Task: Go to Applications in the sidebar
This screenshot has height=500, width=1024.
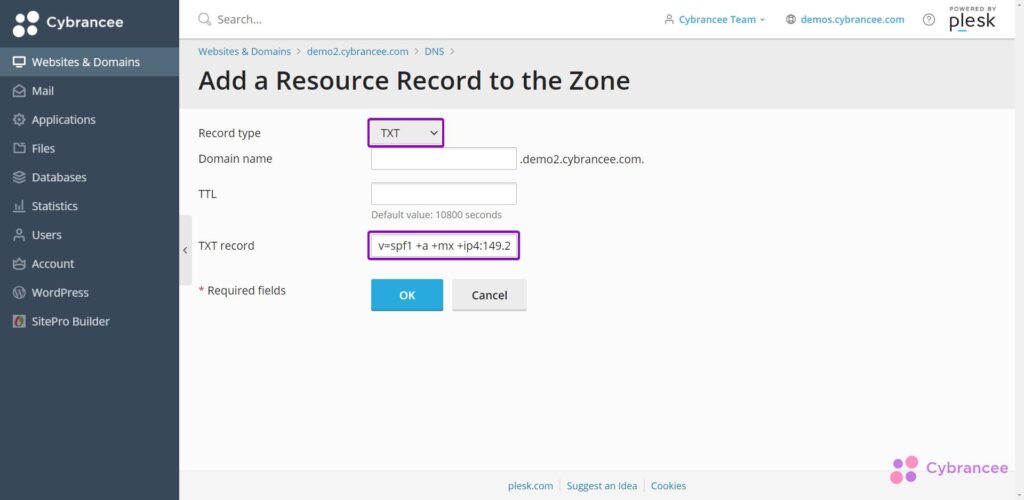Action: (x=89, y=119)
